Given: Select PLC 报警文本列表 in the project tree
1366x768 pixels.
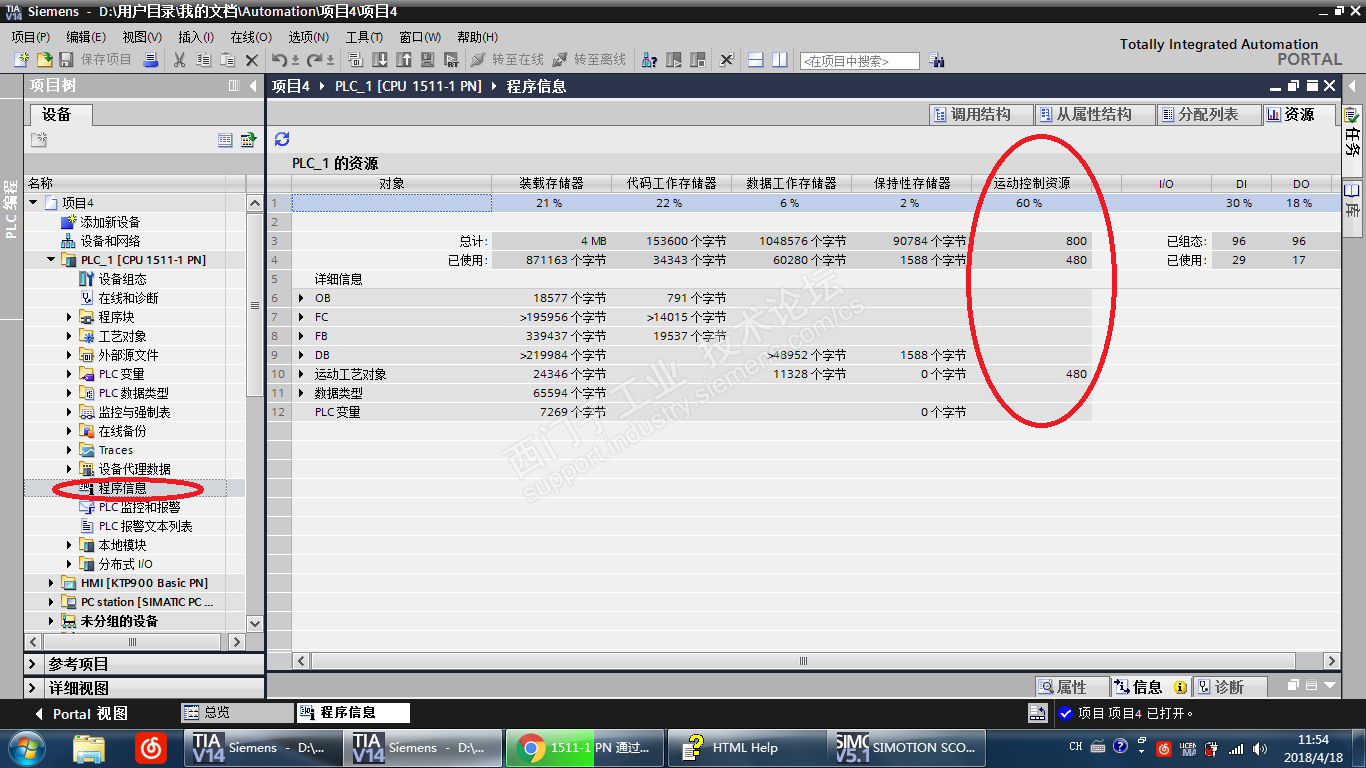Looking at the screenshot, I should click(x=145, y=526).
